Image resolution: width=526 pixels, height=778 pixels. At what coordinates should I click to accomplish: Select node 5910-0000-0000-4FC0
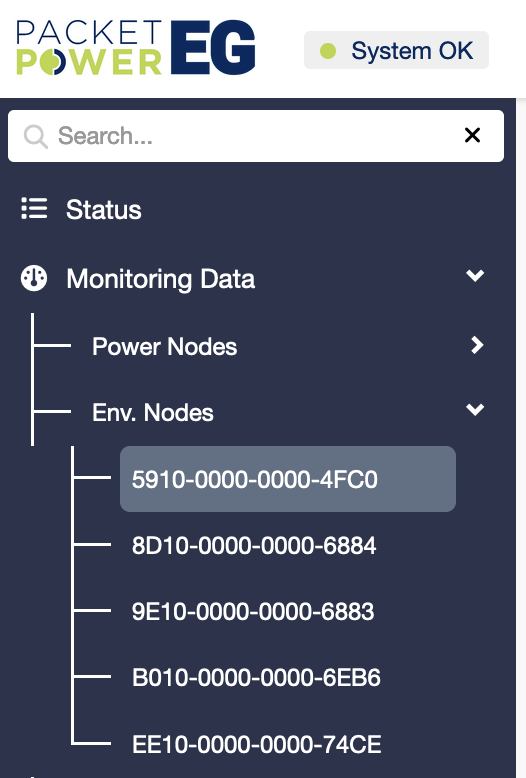pos(288,479)
